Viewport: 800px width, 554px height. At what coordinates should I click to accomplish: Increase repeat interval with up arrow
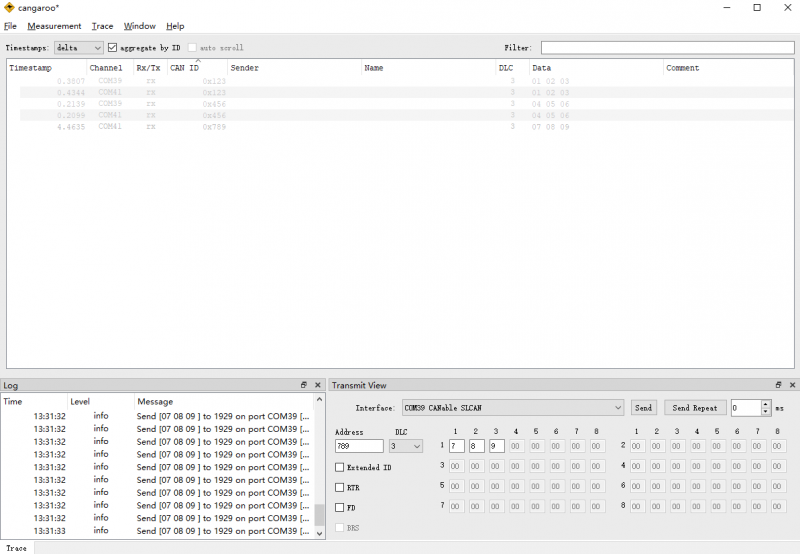[765, 404]
